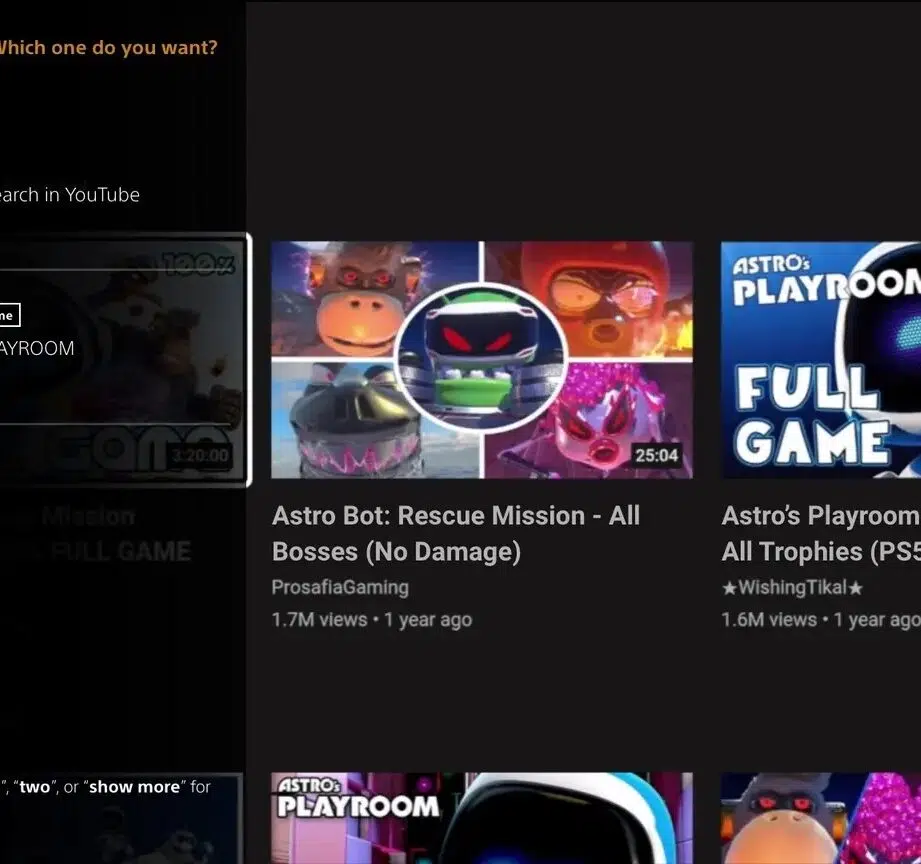This screenshot has height=864, width=921.
Task: Open bottom right monkey boss thumbnail
Action: (x=820, y=818)
